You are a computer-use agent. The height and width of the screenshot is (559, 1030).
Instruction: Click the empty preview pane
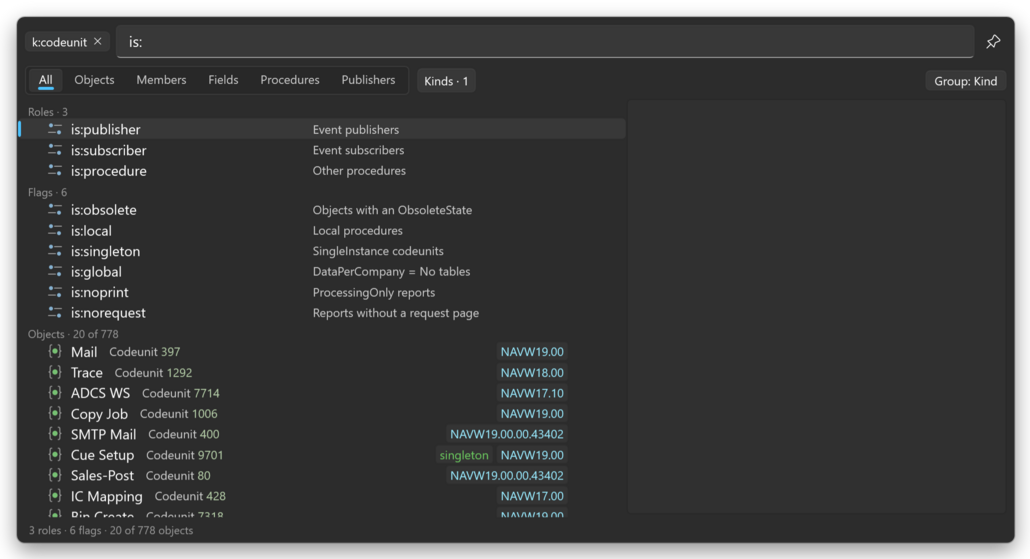pos(817,306)
